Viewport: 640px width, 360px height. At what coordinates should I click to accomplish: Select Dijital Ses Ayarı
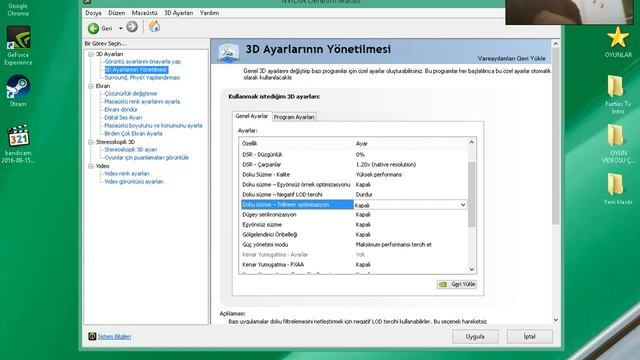coord(123,118)
